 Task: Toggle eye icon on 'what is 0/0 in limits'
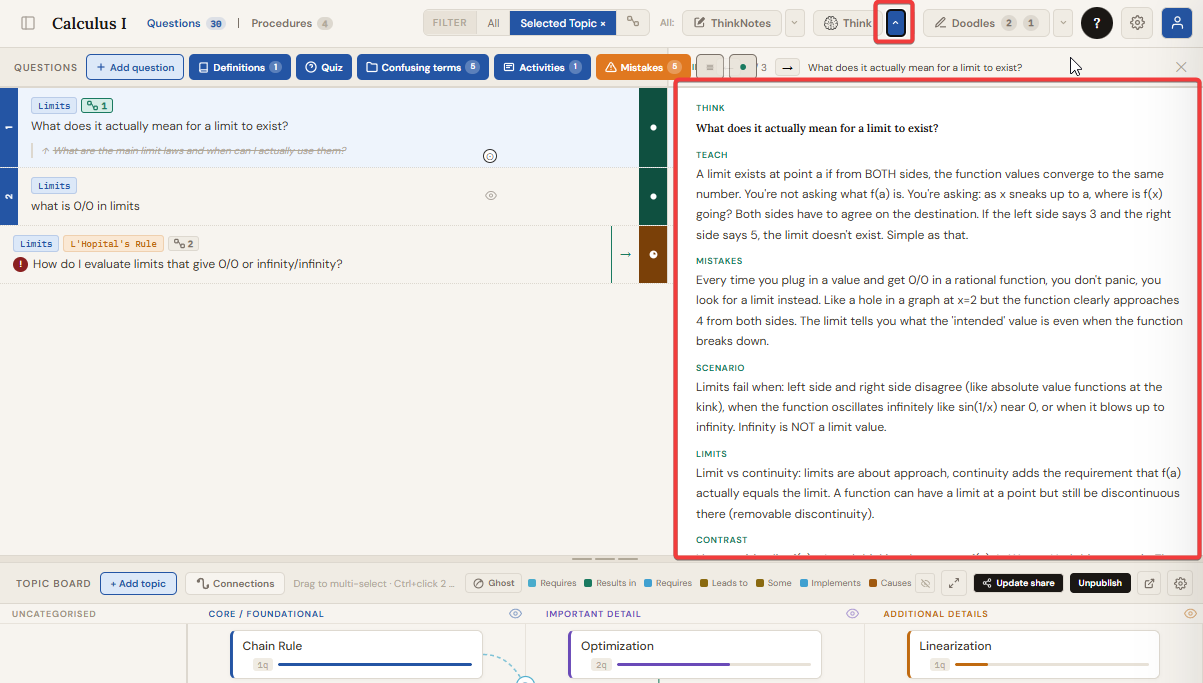(491, 196)
